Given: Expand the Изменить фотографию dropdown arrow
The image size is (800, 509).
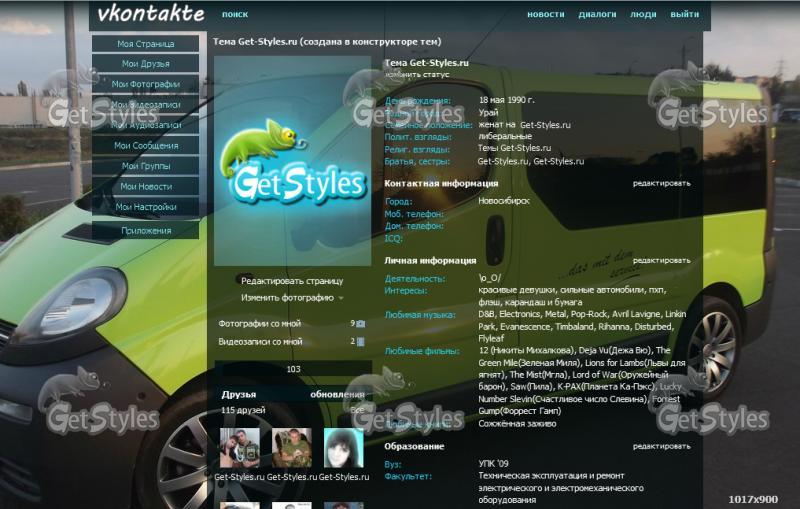Looking at the screenshot, I should click(341, 298).
